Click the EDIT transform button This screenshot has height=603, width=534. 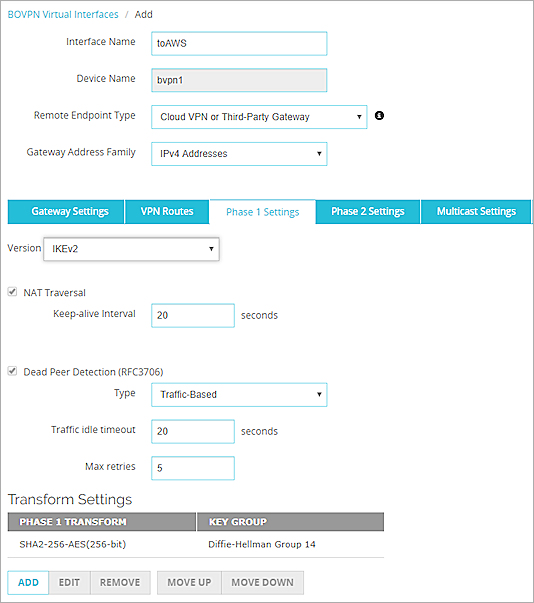click(69, 583)
